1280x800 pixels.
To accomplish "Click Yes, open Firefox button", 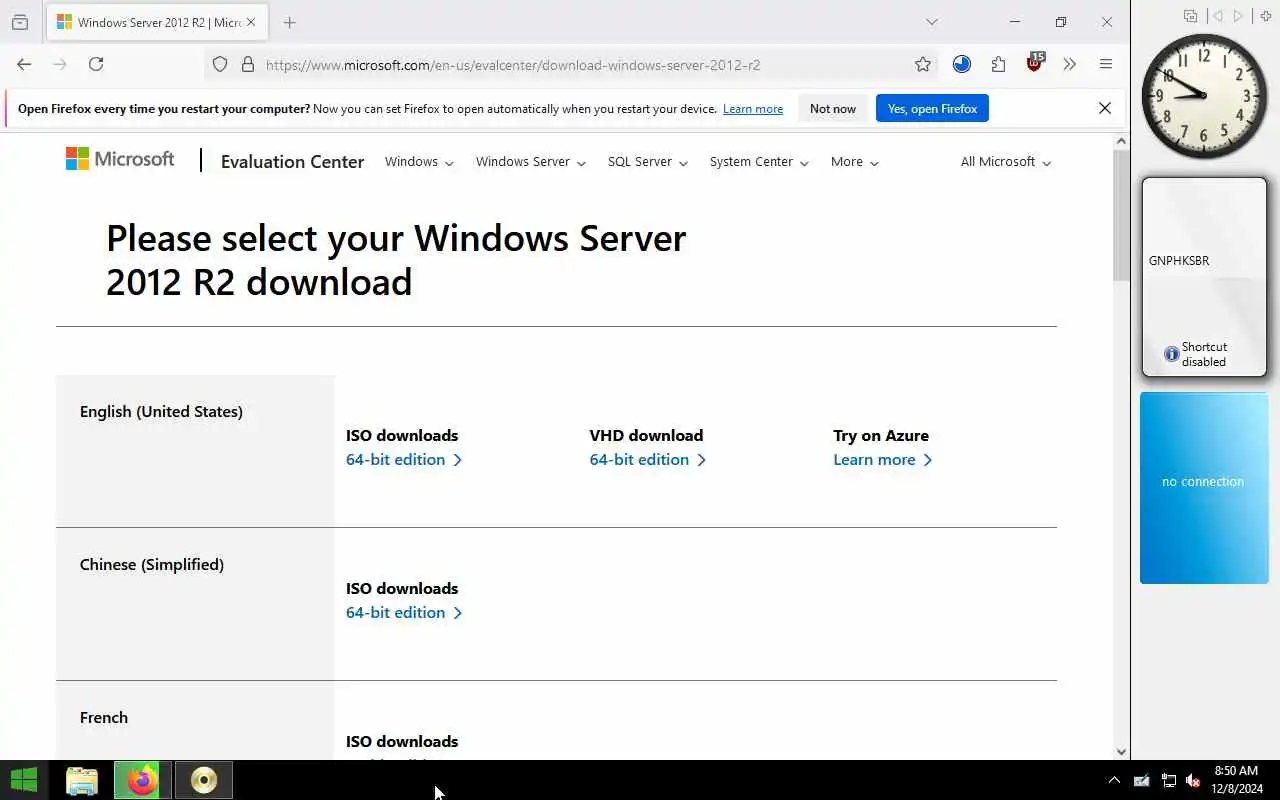I will pos(932,108).
